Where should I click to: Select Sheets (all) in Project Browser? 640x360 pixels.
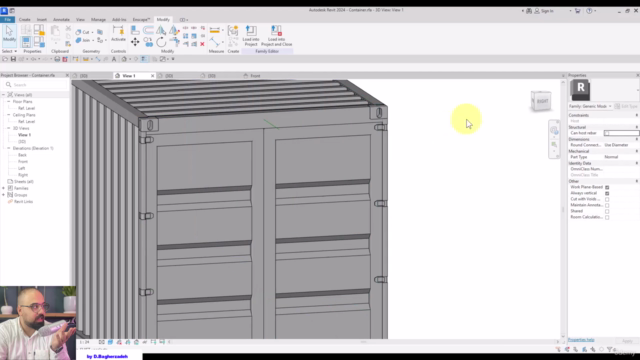[24, 182]
